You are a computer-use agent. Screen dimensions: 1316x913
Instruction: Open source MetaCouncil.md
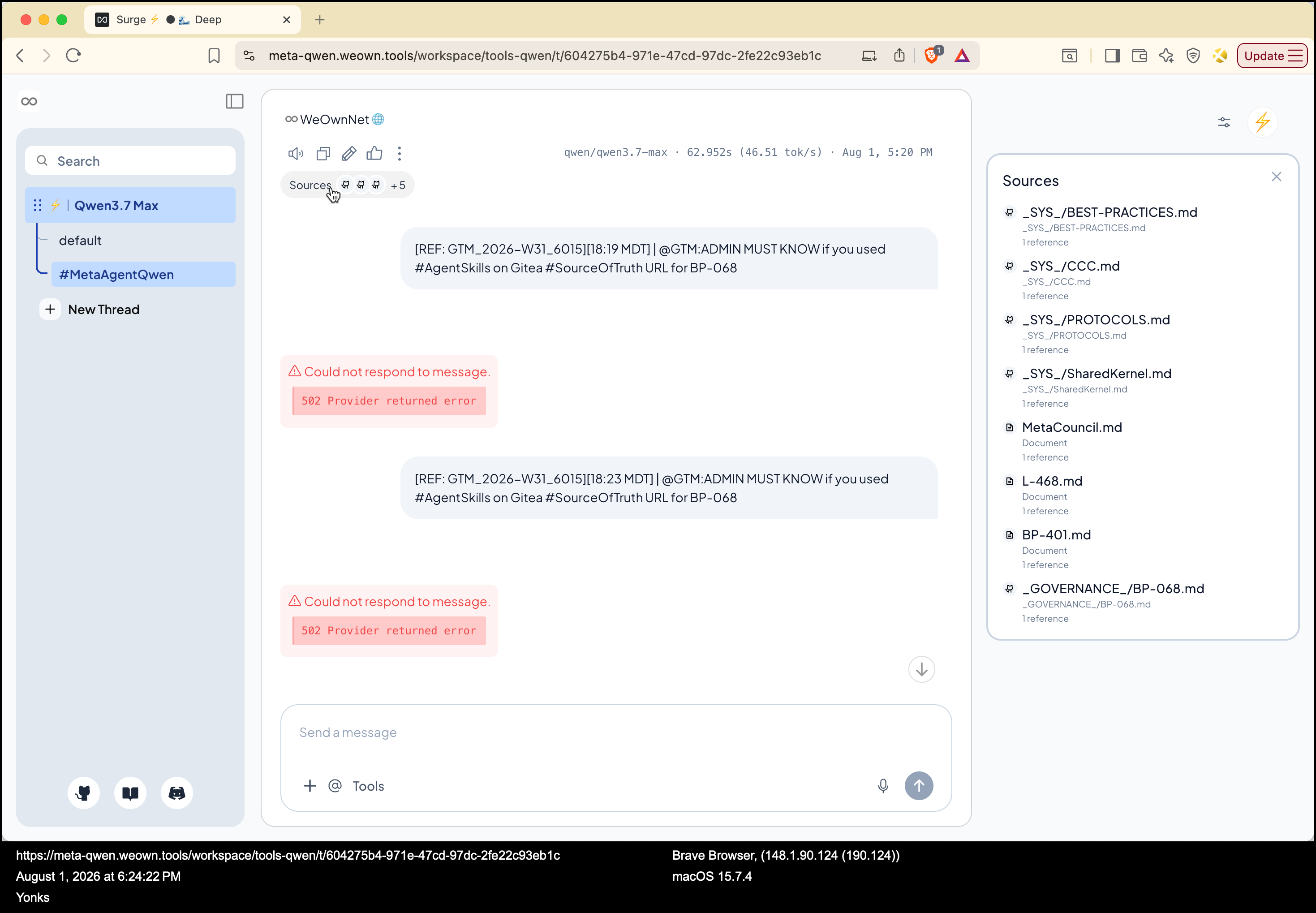pyautogui.click(x=1072, y=427)
